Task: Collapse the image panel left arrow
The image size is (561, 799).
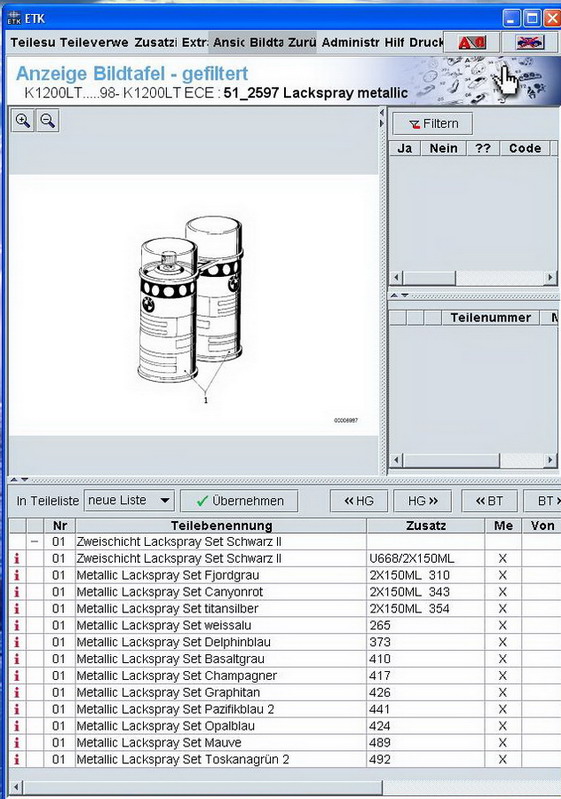Action: tap(382, 112)
